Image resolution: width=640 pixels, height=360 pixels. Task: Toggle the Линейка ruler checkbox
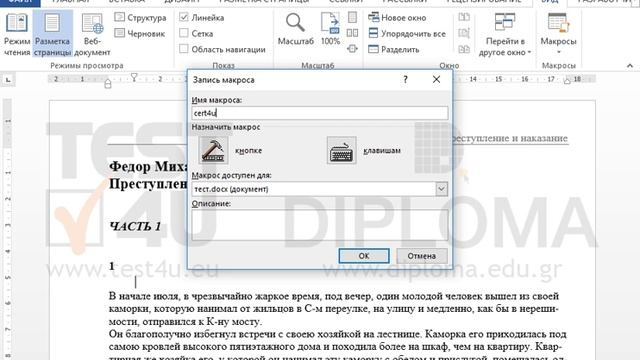pos(184,18)
